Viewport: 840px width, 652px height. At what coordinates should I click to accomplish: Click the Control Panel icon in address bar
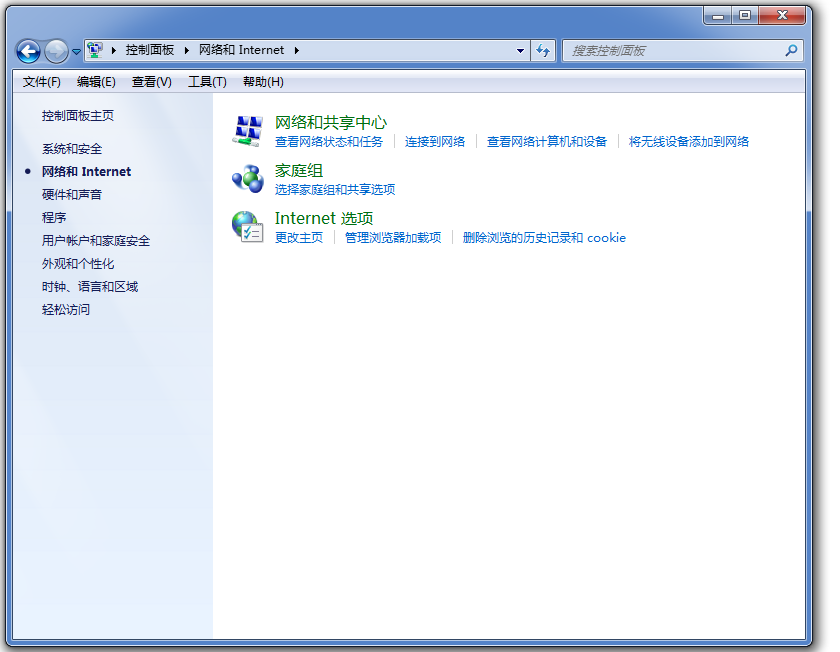[95, 50]
